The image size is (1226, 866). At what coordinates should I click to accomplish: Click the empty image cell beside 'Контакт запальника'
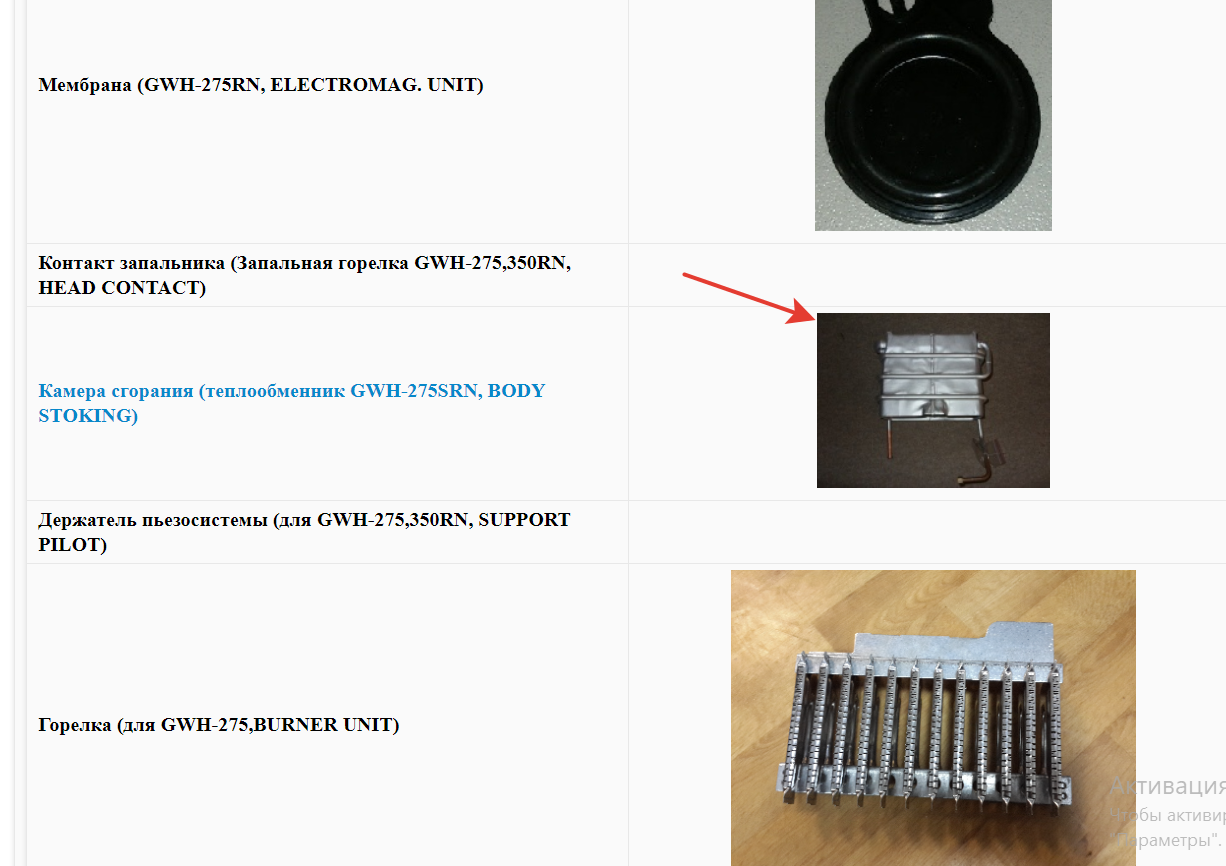click(x=927, y=275)
